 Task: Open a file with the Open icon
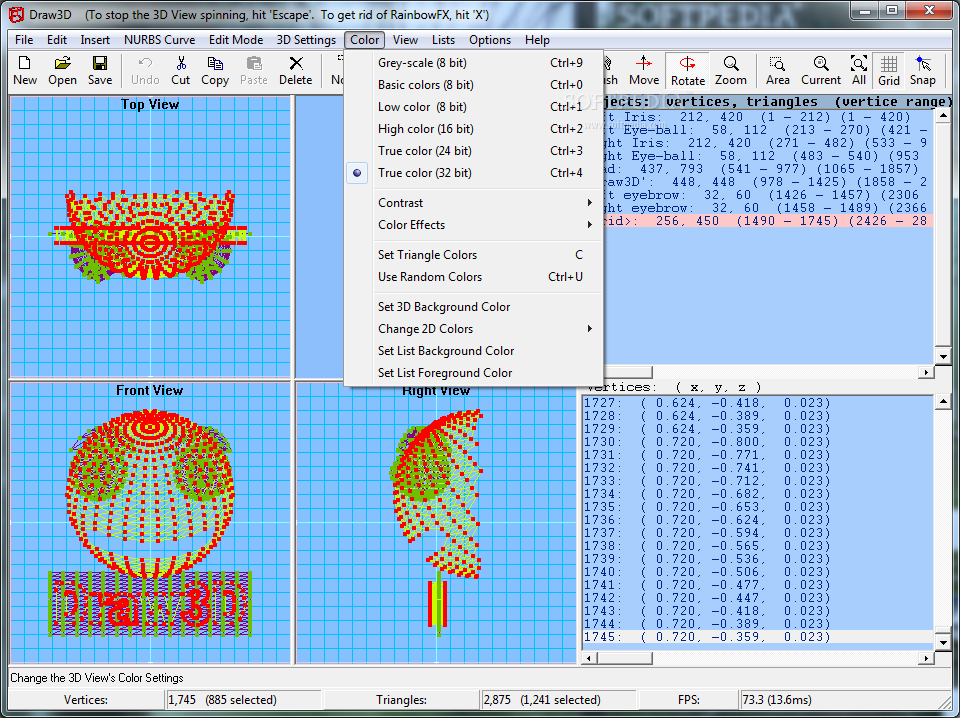click(62, 70)
